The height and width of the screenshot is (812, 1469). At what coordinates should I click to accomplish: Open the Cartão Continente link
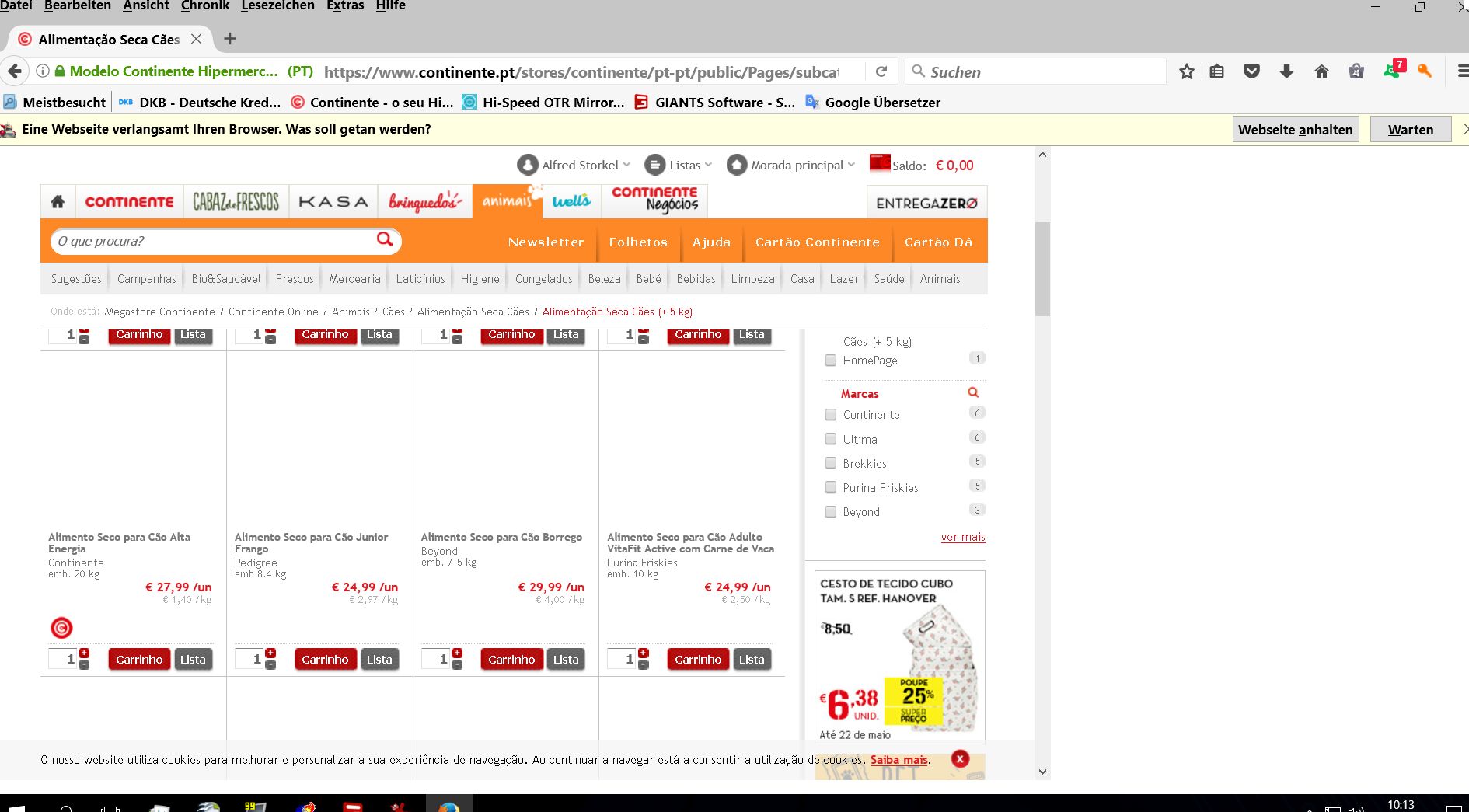click(x=818, y=242)
